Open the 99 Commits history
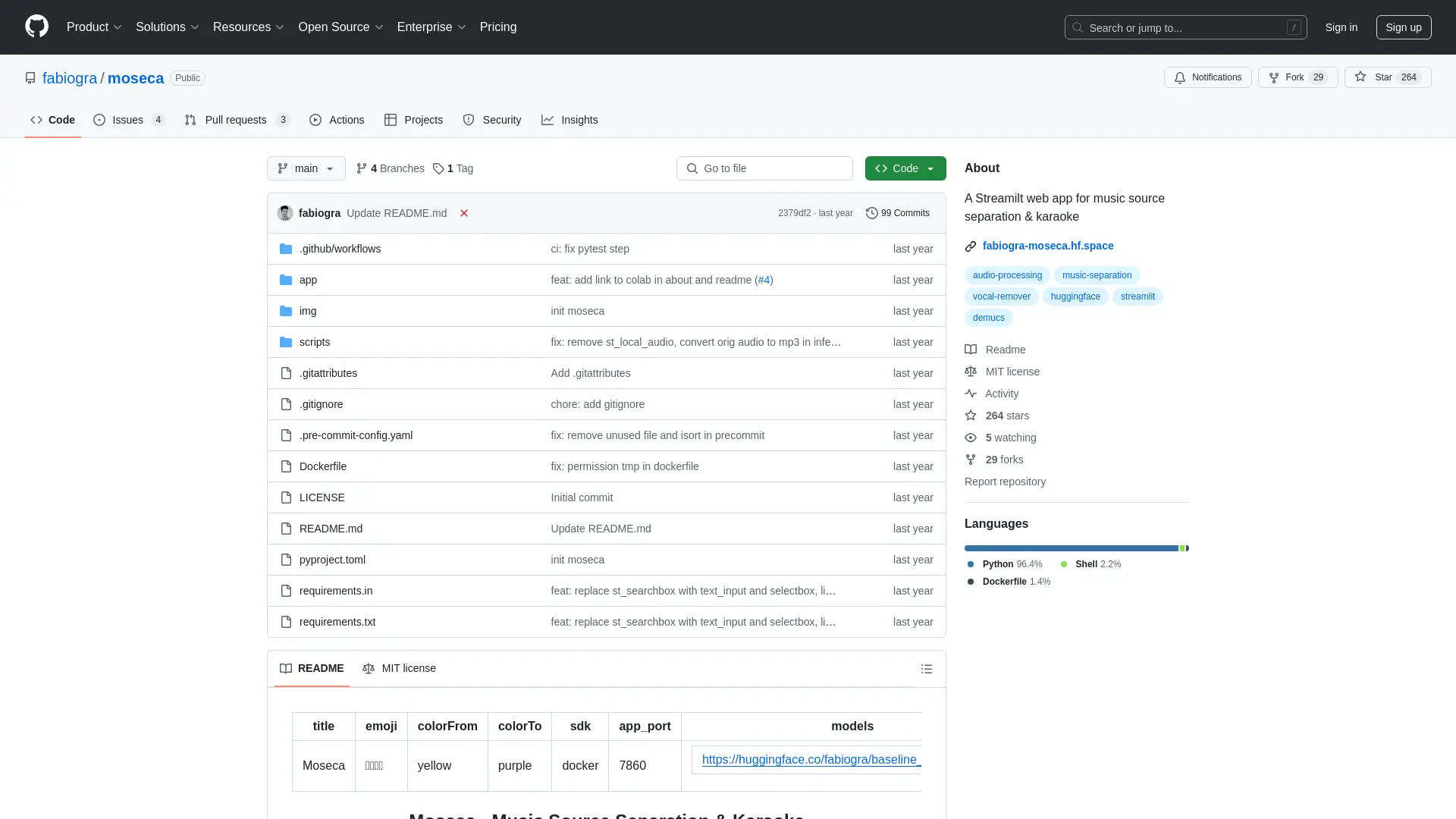The width and height of the screenshot is (1456, 819). (x=898, y=213)
